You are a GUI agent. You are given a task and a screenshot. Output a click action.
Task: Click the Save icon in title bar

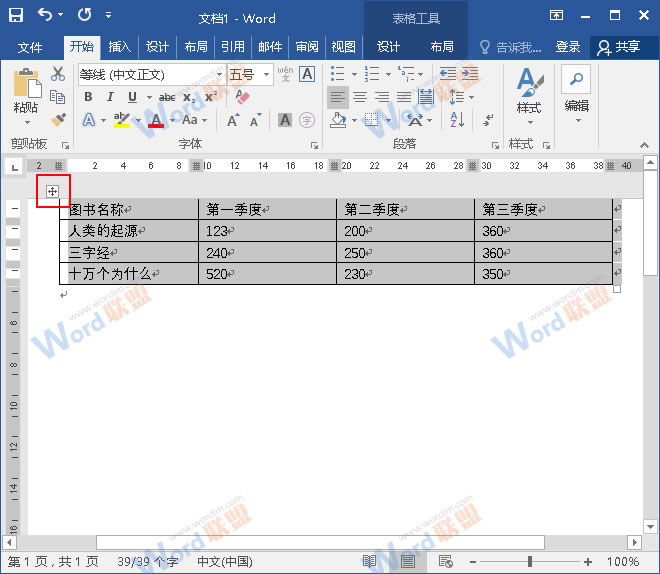16,15
